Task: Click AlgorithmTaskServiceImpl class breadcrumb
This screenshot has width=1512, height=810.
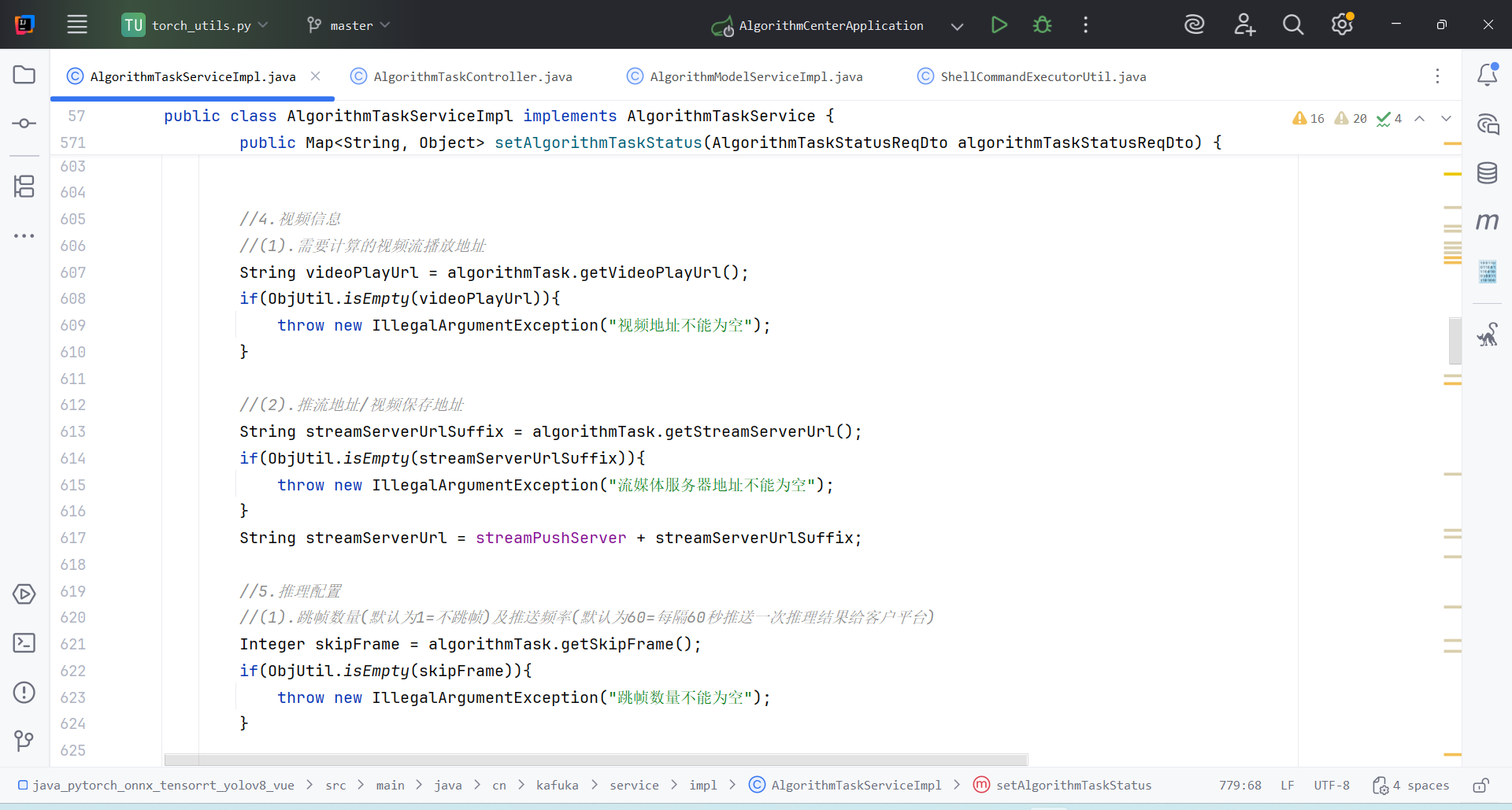Action: pos(845,785)
